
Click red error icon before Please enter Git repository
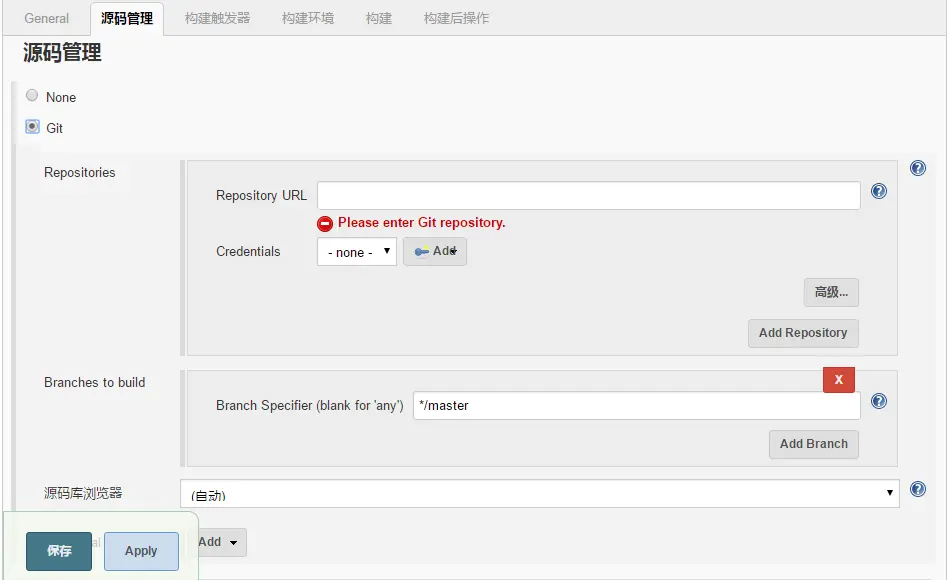[x=325, y=224]
